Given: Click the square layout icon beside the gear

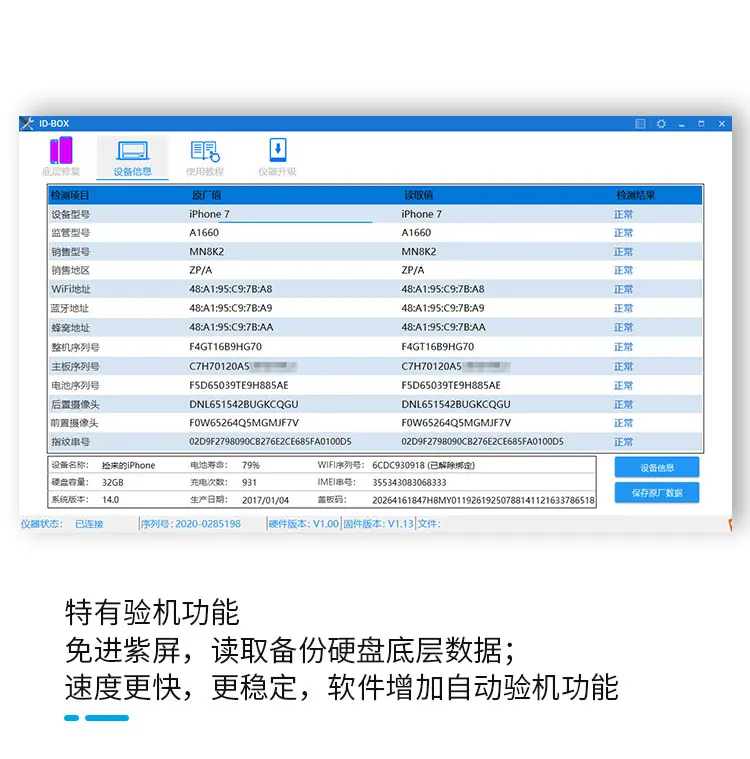Looking at the screenshot, I should click(x=640, y=124).
